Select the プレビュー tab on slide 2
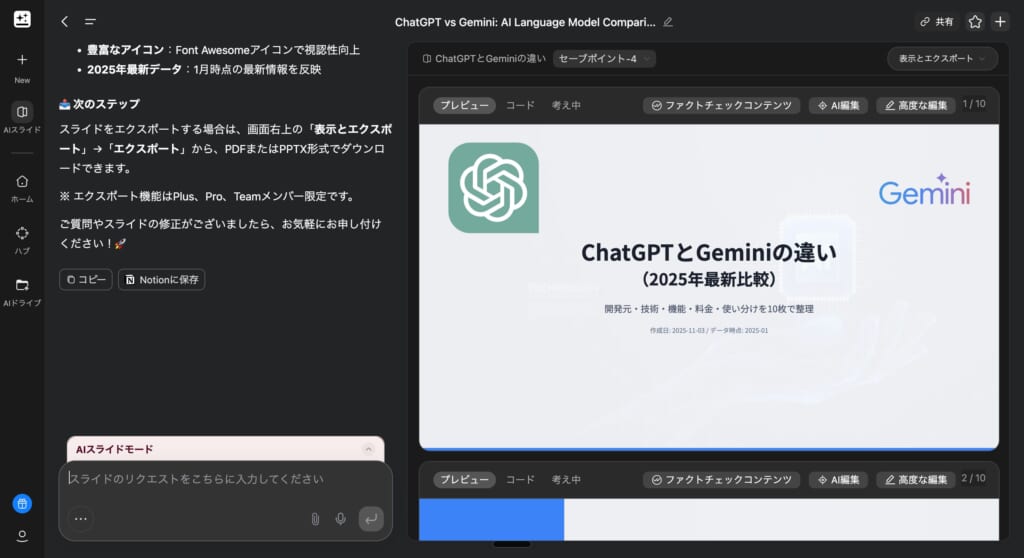This screenshot has width=1024, height=558. coord(464,480)
